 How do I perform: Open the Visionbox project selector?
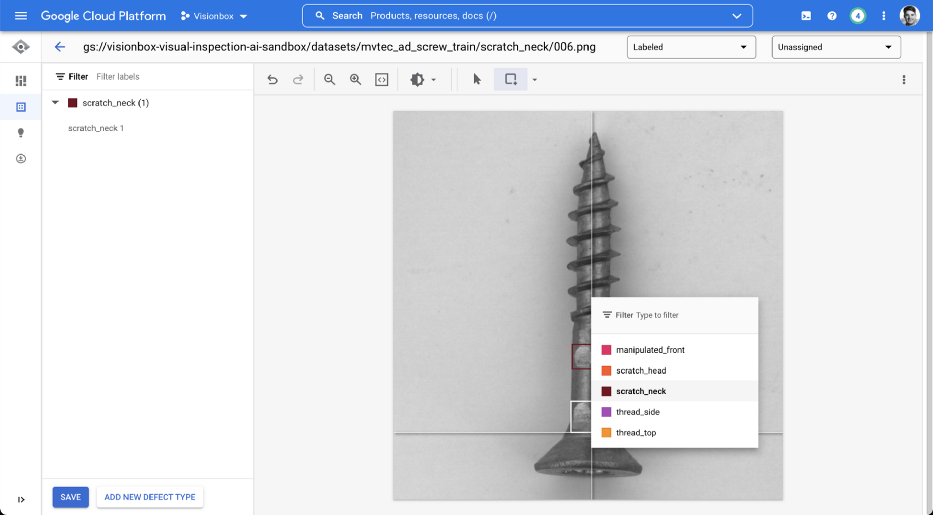point(214,16)
